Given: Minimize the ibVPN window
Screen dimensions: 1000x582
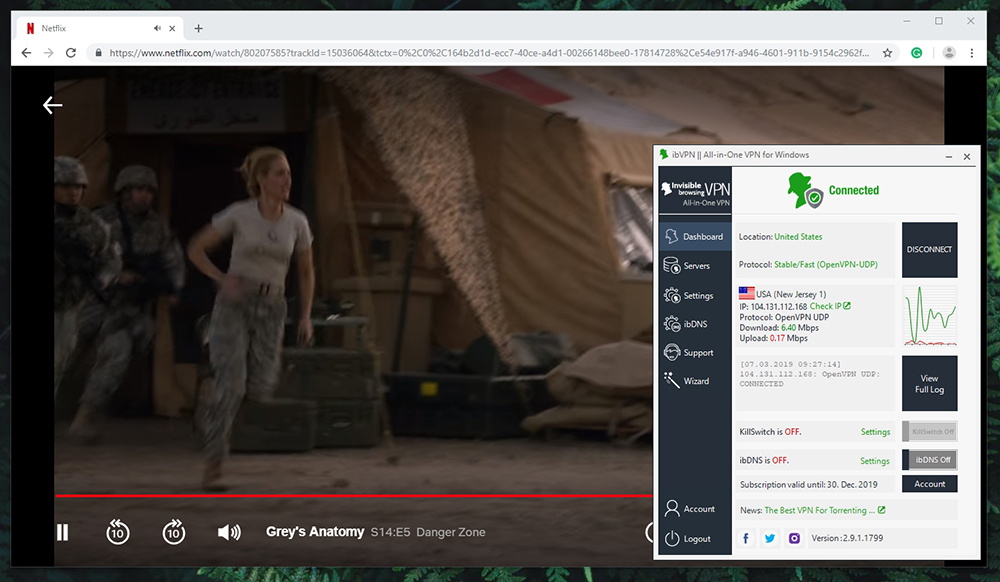Looking at the screenshot, I should pos(948,156).
